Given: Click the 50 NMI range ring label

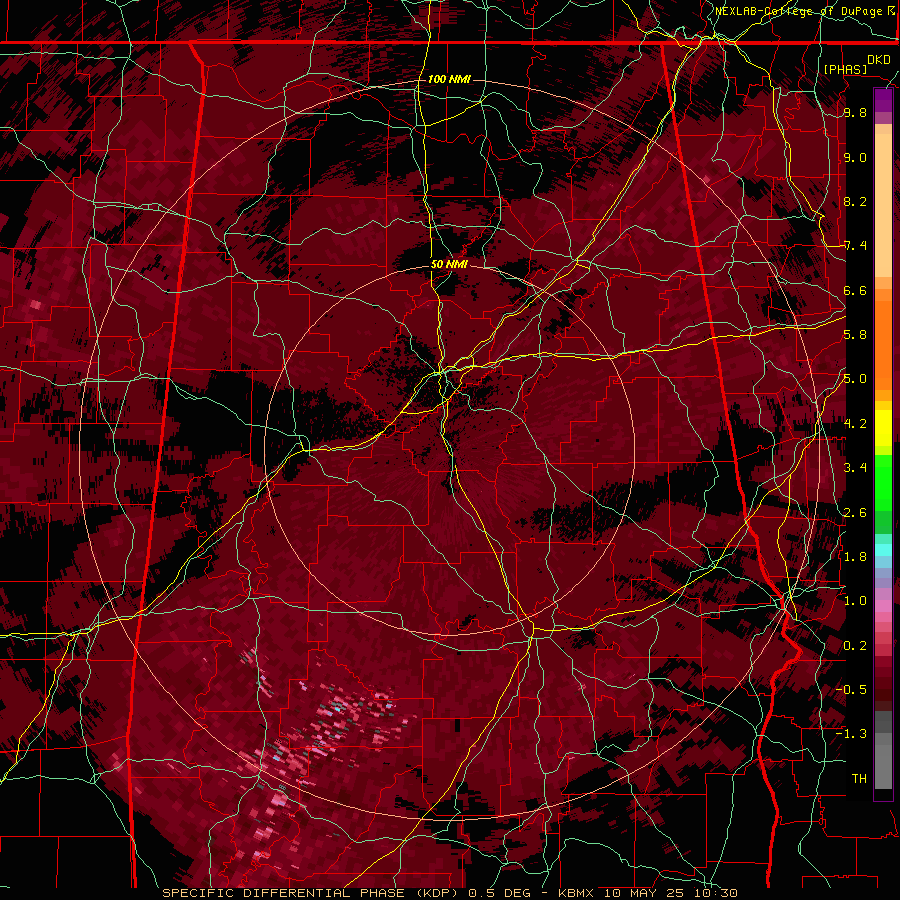Looking at the screenshot, I should tap(449, 265).
